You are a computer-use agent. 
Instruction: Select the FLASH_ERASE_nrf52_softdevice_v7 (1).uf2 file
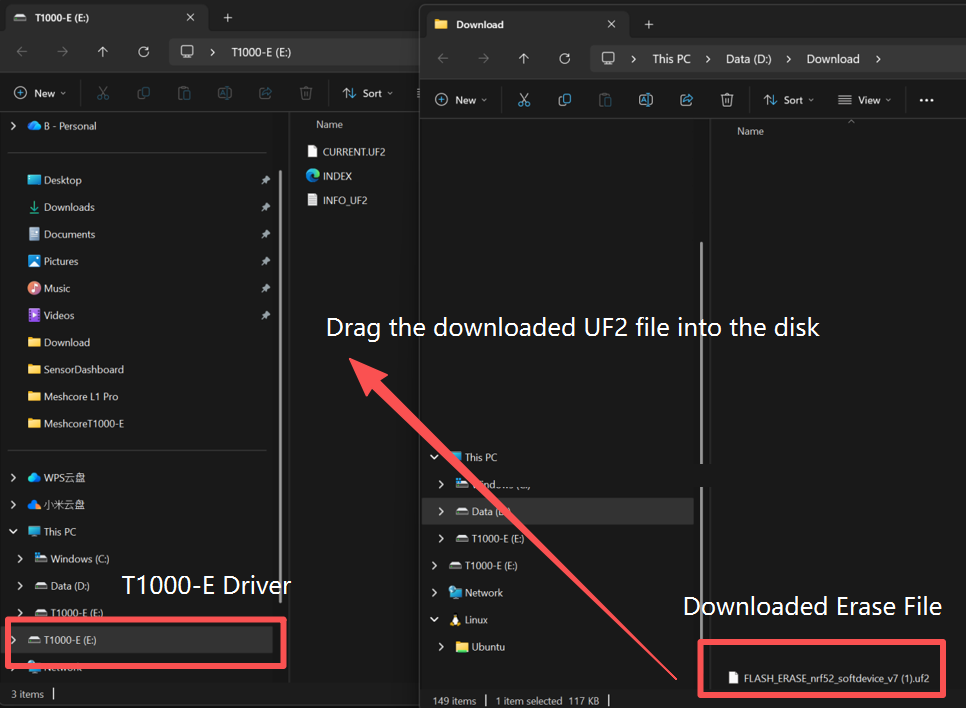(x=836, y=678)
